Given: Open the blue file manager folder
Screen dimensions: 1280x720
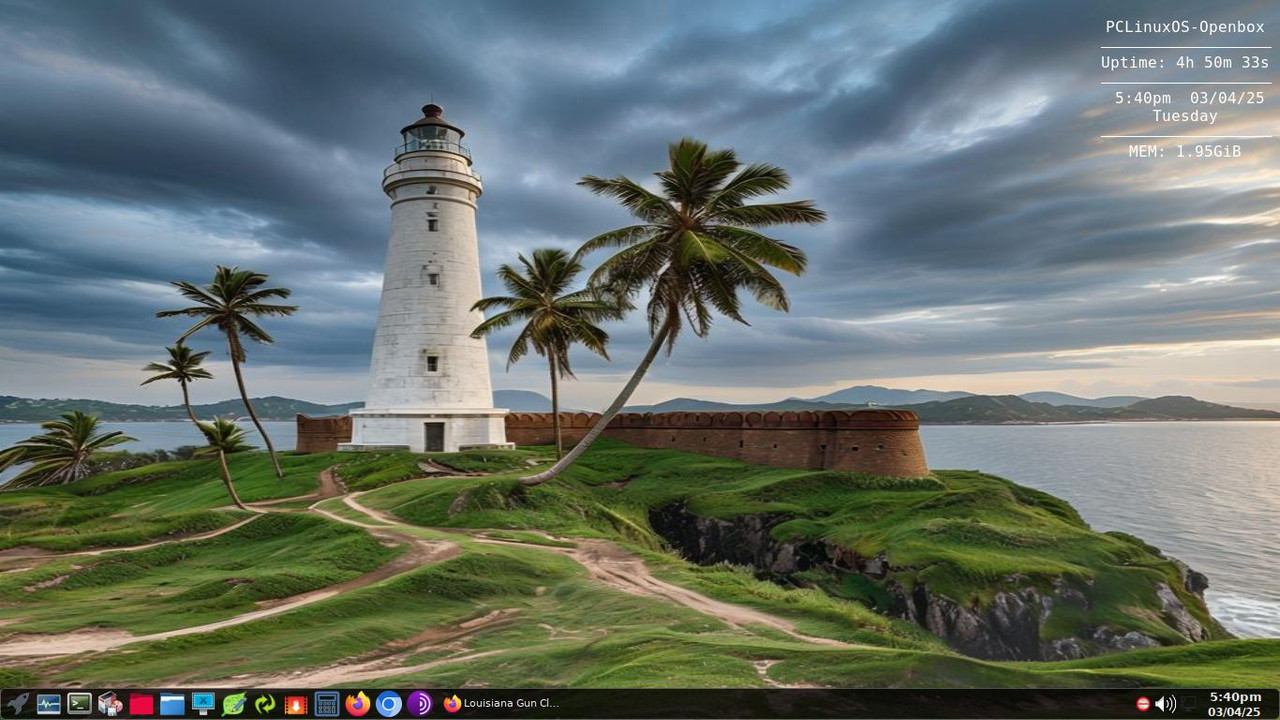Looking at the screenshot, I should pyautogui.click(x=172, y=704).
